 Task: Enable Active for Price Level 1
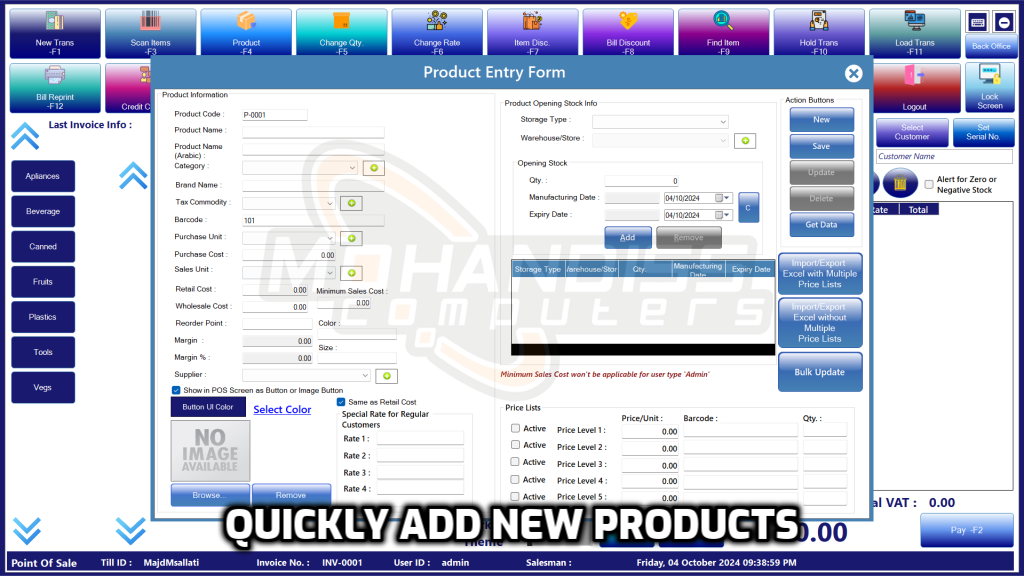[514, 428]
